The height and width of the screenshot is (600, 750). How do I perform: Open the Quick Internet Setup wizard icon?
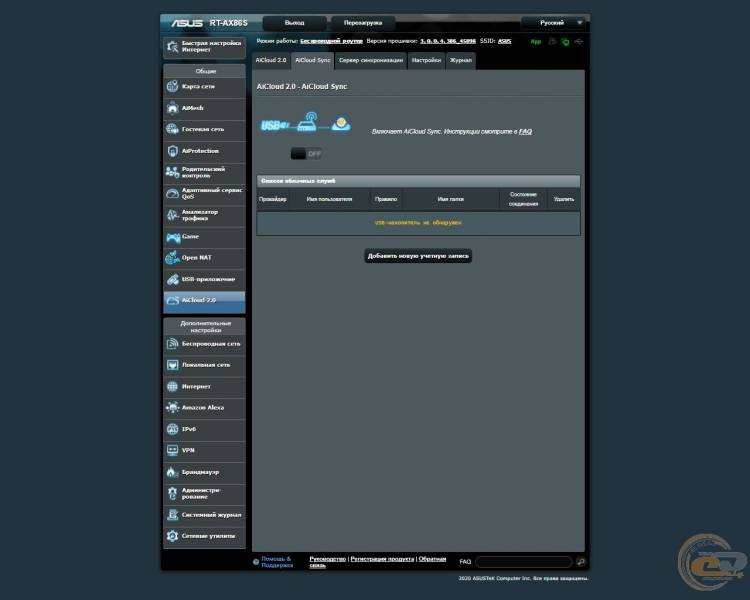point(172,46)
